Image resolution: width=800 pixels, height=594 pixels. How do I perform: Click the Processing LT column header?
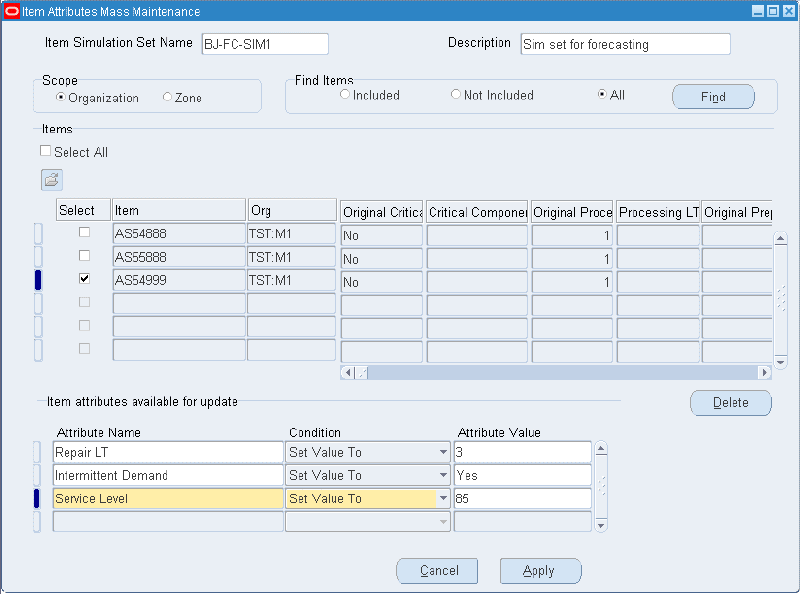[658, 212]
